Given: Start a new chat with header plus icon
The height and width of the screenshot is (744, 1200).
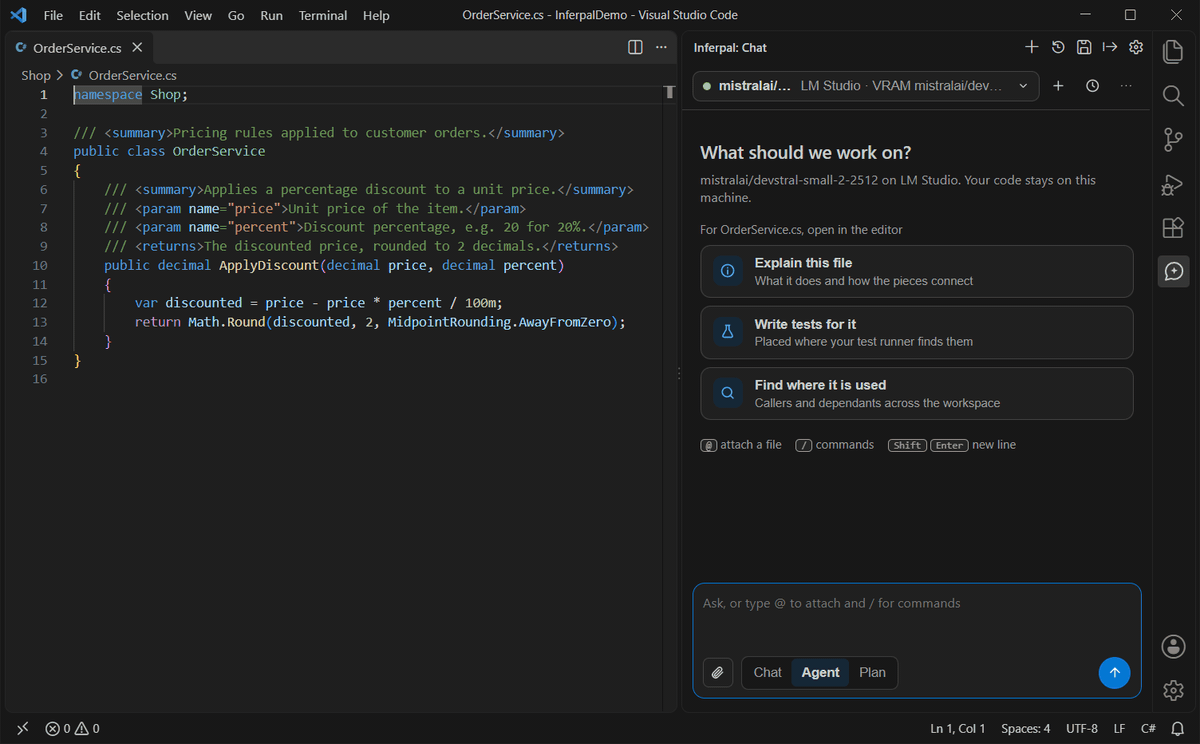Looking at the screenshot, I should [1032, 47].
